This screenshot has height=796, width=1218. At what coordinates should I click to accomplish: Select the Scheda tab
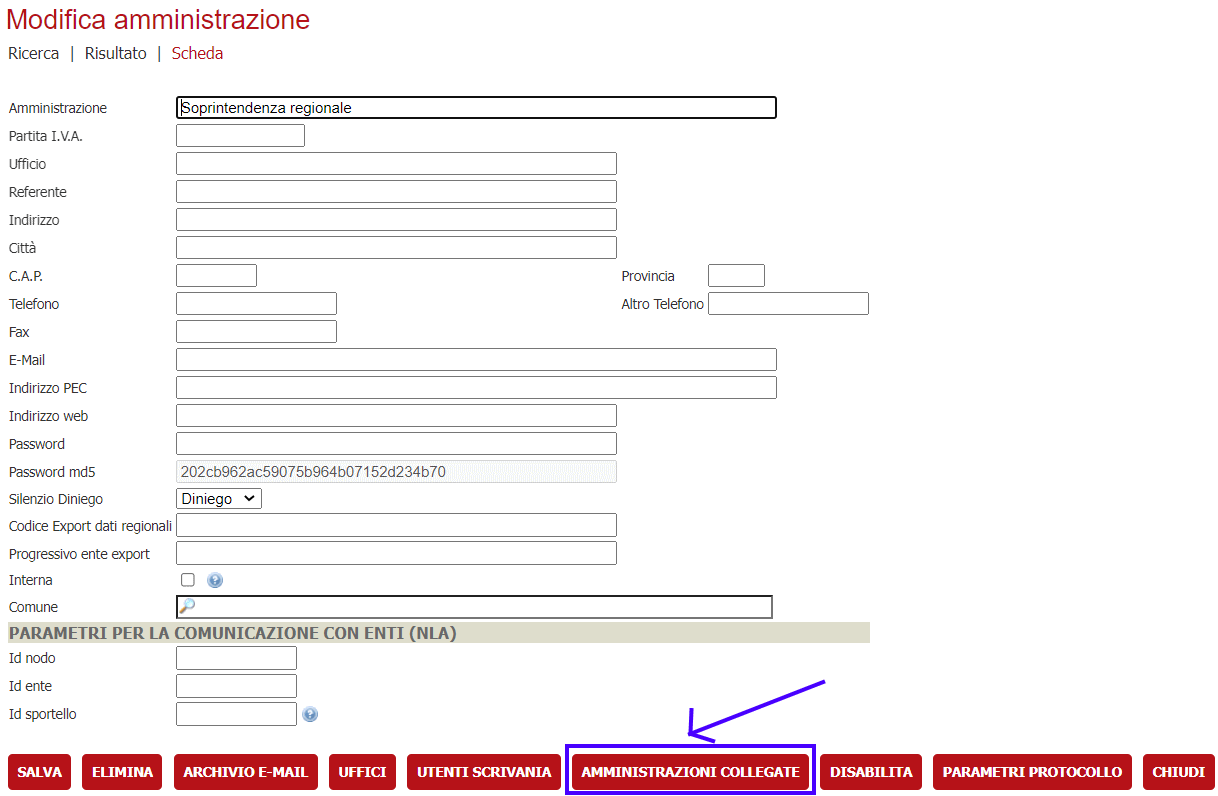pos(196,53)
